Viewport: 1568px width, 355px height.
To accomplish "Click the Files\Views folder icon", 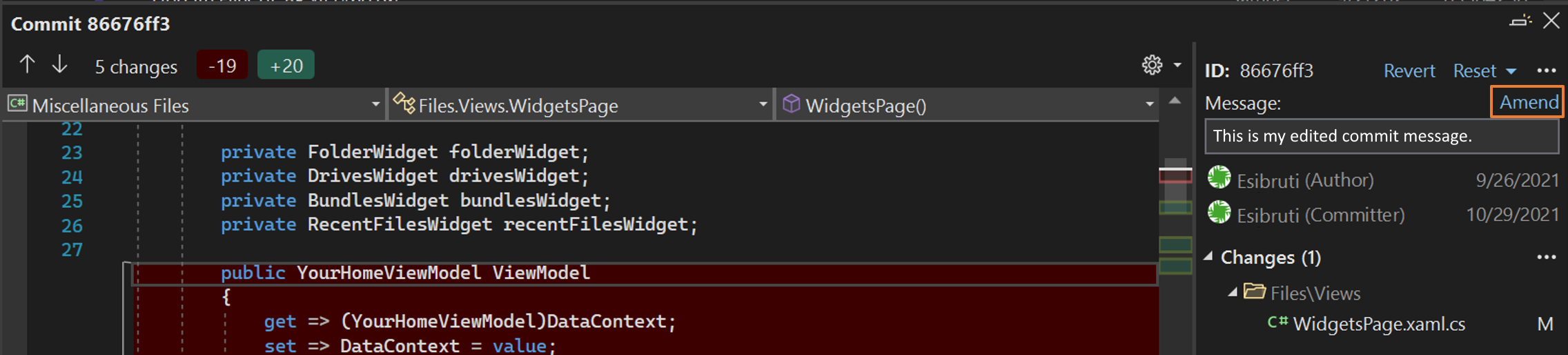I will [x=1254, y=291].
